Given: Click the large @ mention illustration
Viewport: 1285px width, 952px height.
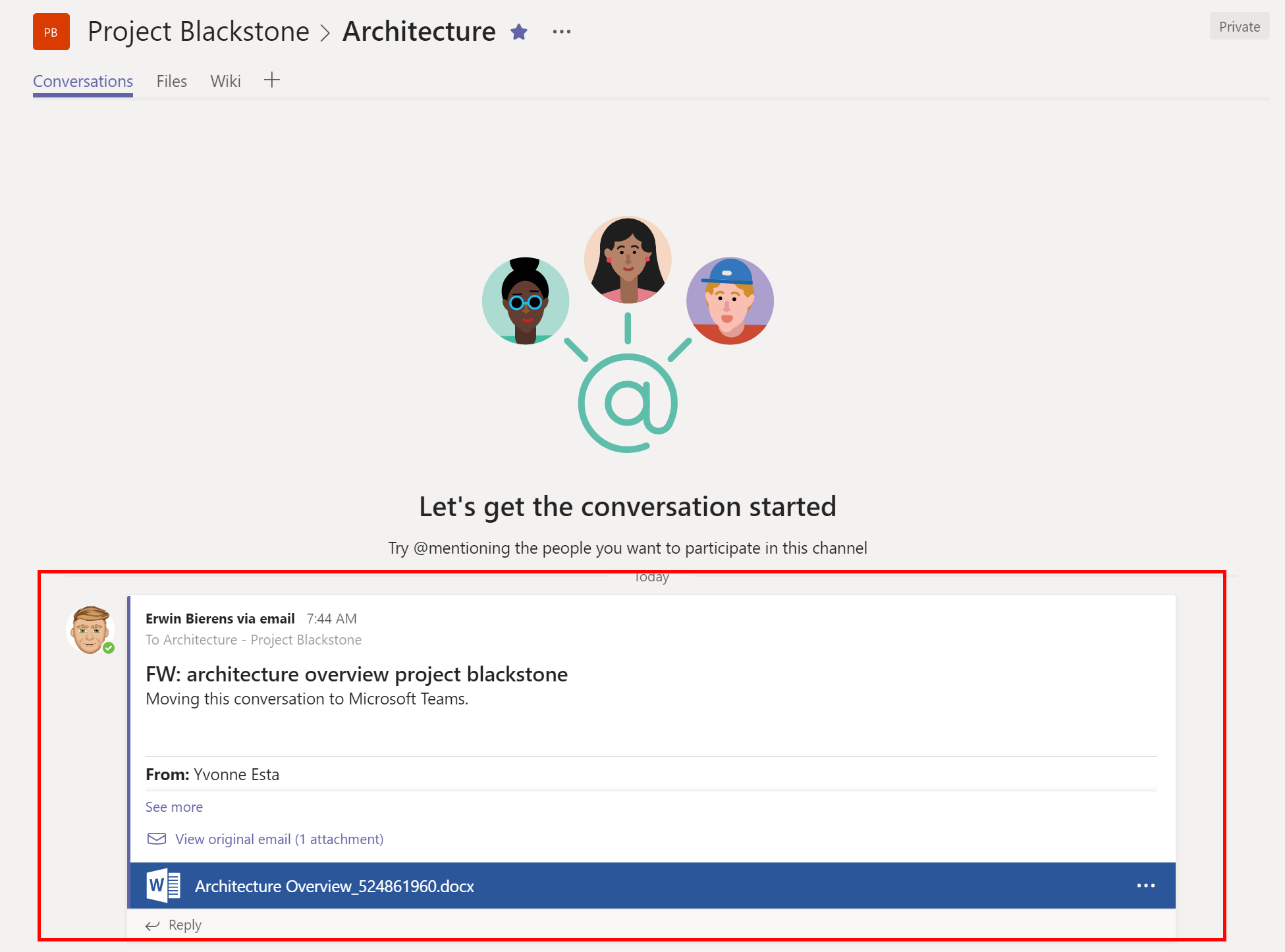Looking at the screenshot, I should click(628, 402).
